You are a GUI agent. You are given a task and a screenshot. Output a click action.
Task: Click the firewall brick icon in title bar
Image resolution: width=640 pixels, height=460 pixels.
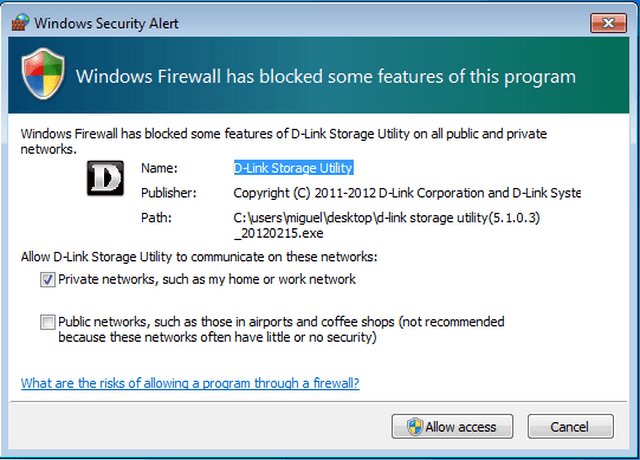[x=20, y=23]
